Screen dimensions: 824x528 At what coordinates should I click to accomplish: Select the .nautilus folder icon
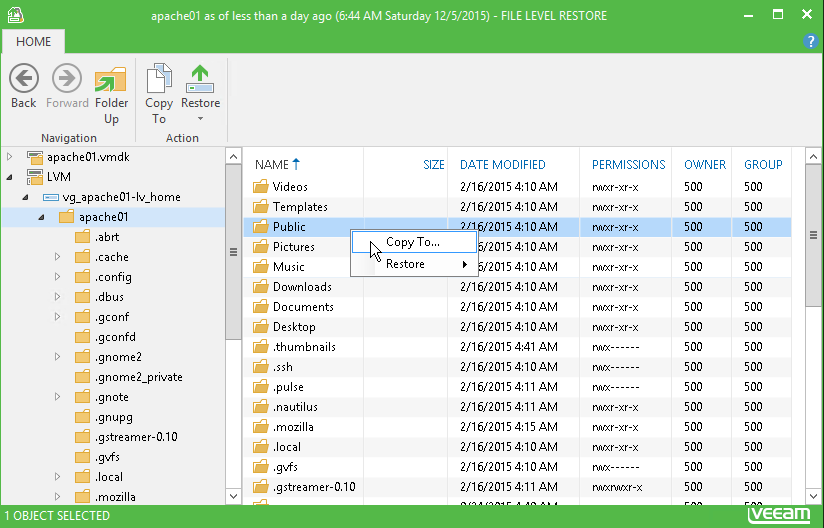click(x=260, y=407)
